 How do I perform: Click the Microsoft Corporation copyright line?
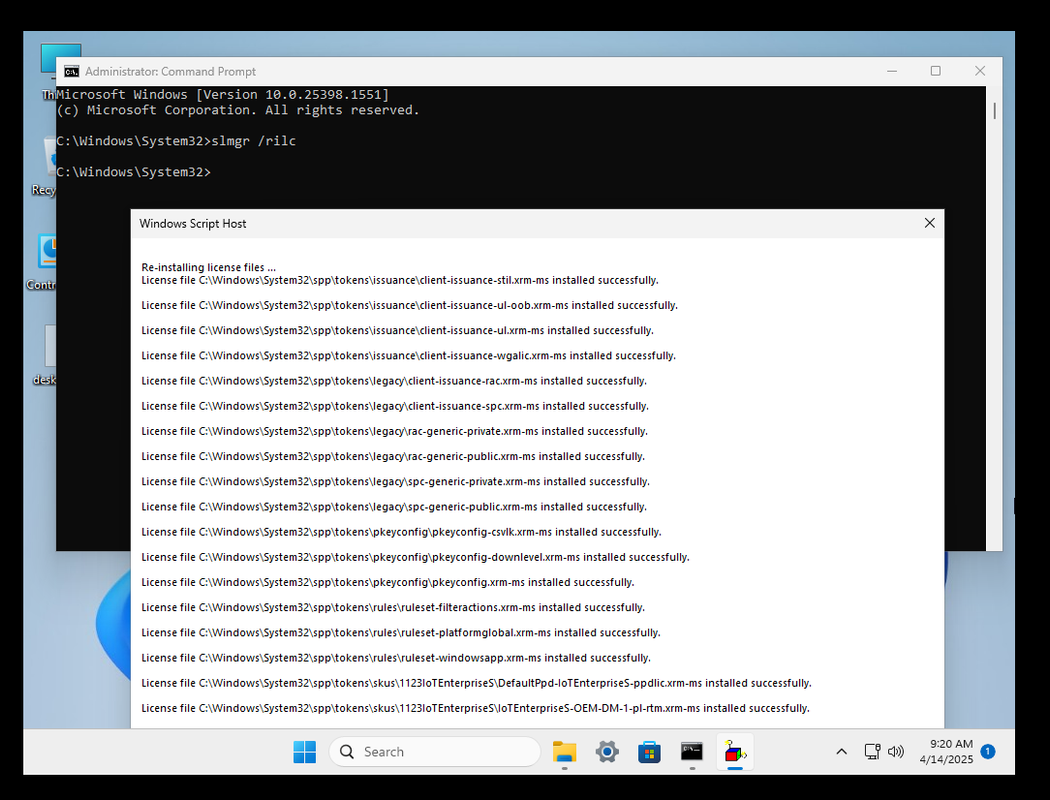(238, 110)
